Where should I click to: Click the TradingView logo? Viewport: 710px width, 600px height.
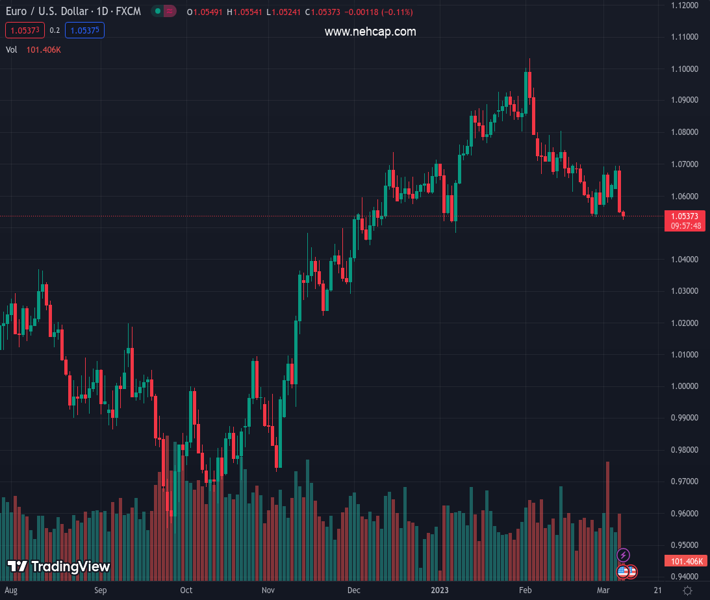coord(59,566)
